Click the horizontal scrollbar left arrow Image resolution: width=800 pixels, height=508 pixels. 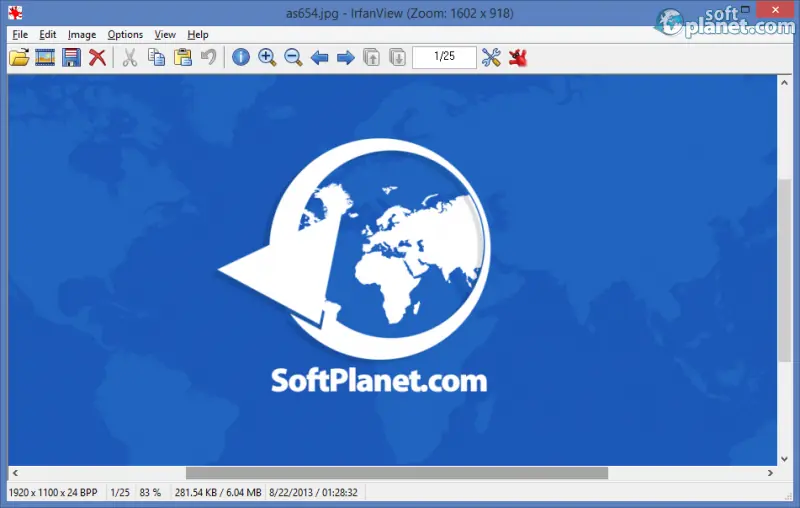[15, 473]
